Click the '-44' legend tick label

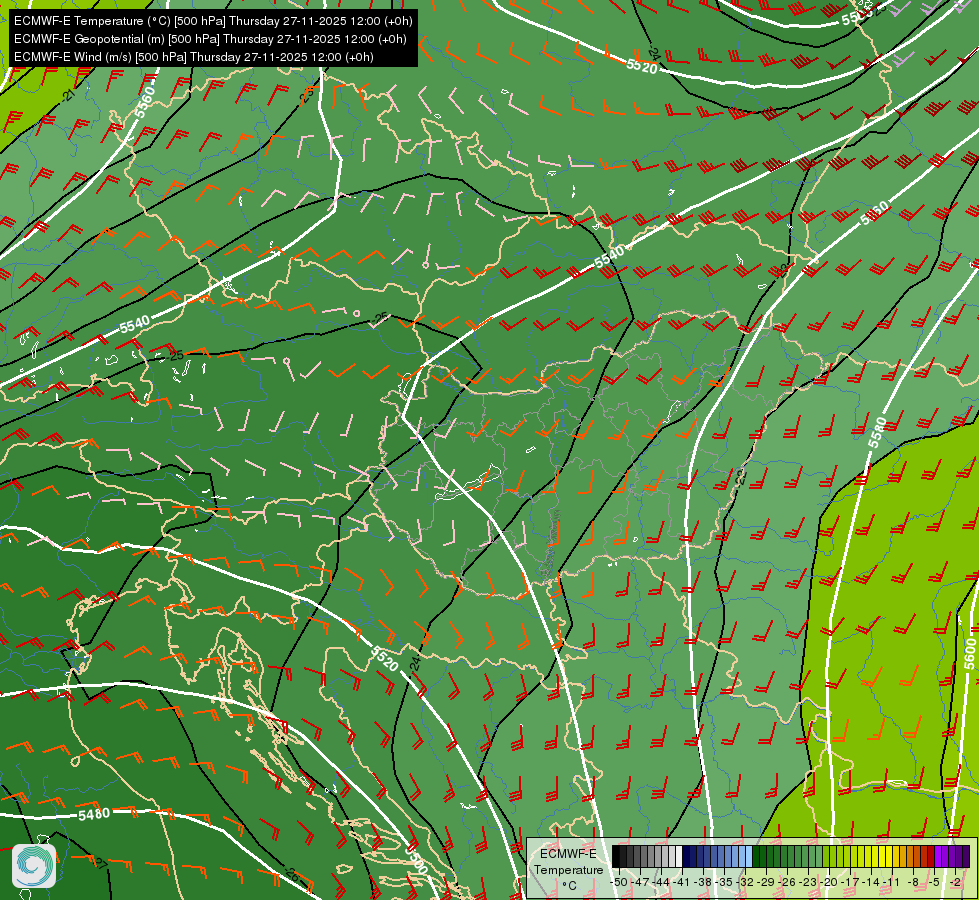click(661, 883)
